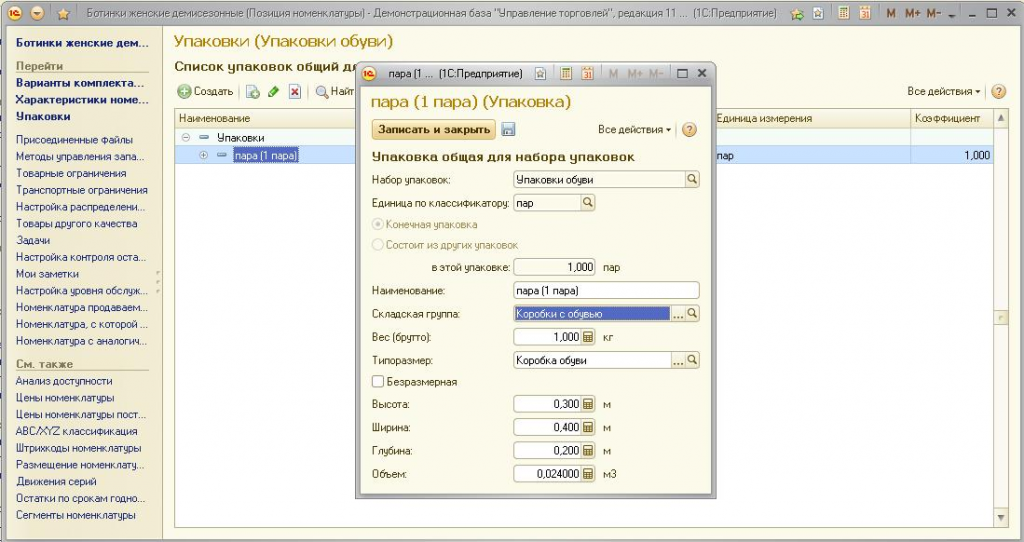Click the в этой упаковке quantity field

pos(554,267)
